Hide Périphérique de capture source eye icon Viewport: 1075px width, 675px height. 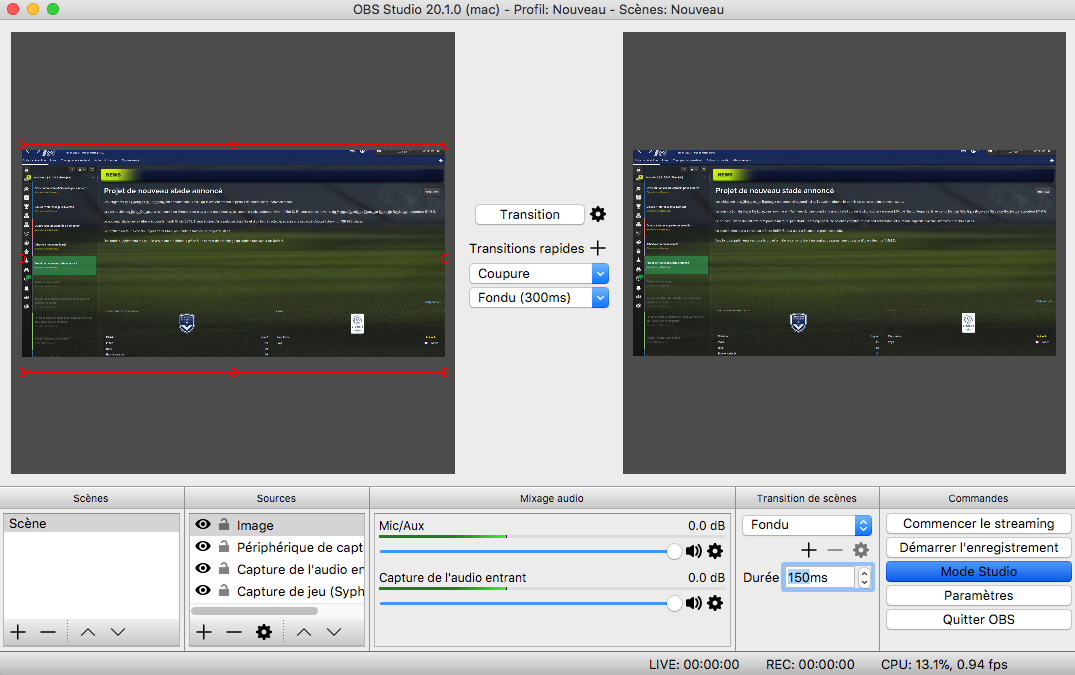(203, 546)
